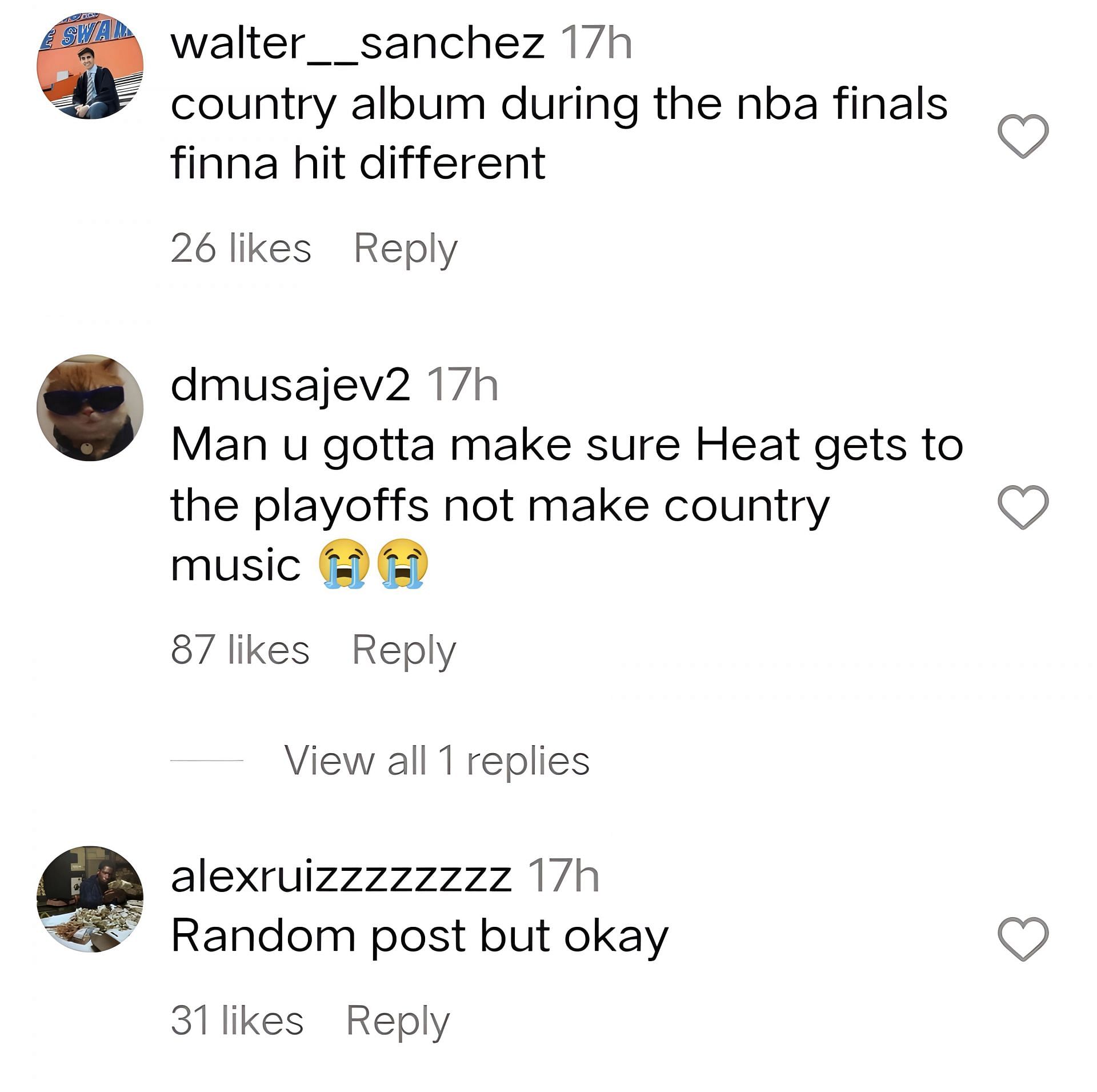
Task: Open alexruizzzzzzzz's profile photo
Action: [90, 899]
